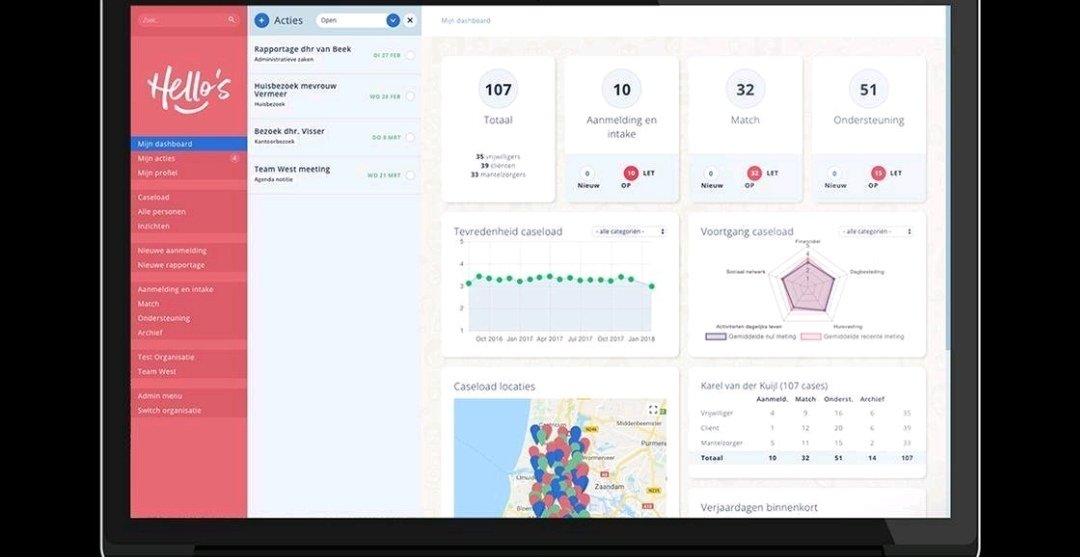Screen dimensions: 1080x557
Task: Open Ondersteuning in the sidebar
Action: tap(163, 318)
